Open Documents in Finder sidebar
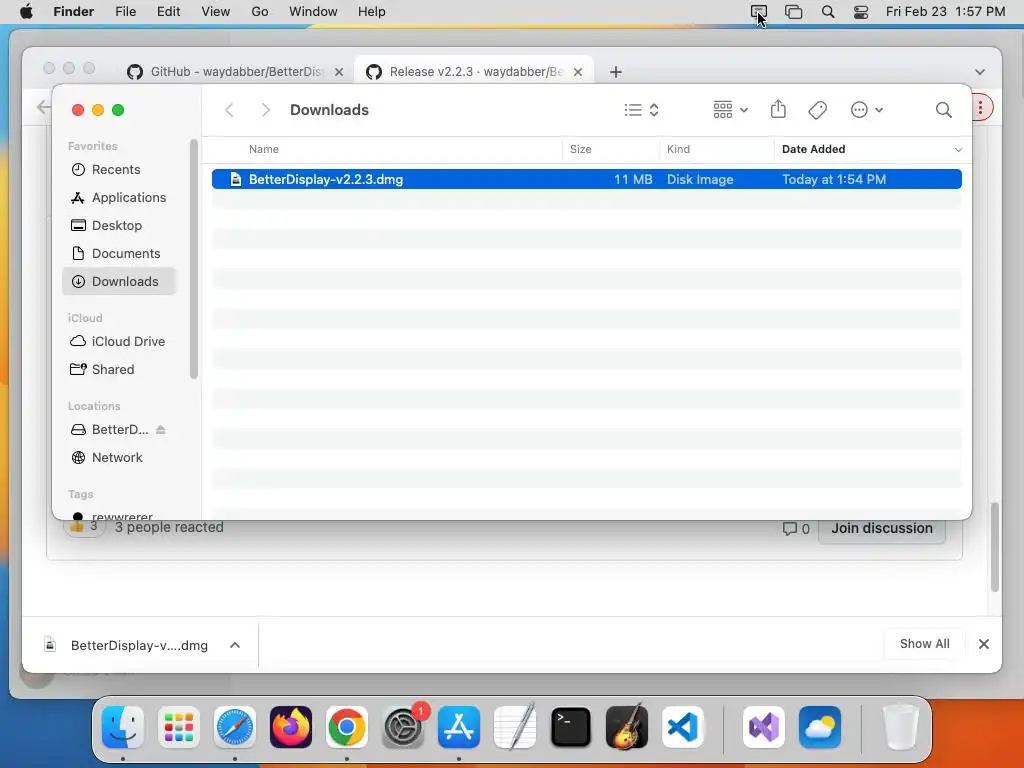This screenshot has width=1024, height=768. click(x=120, y=254)
